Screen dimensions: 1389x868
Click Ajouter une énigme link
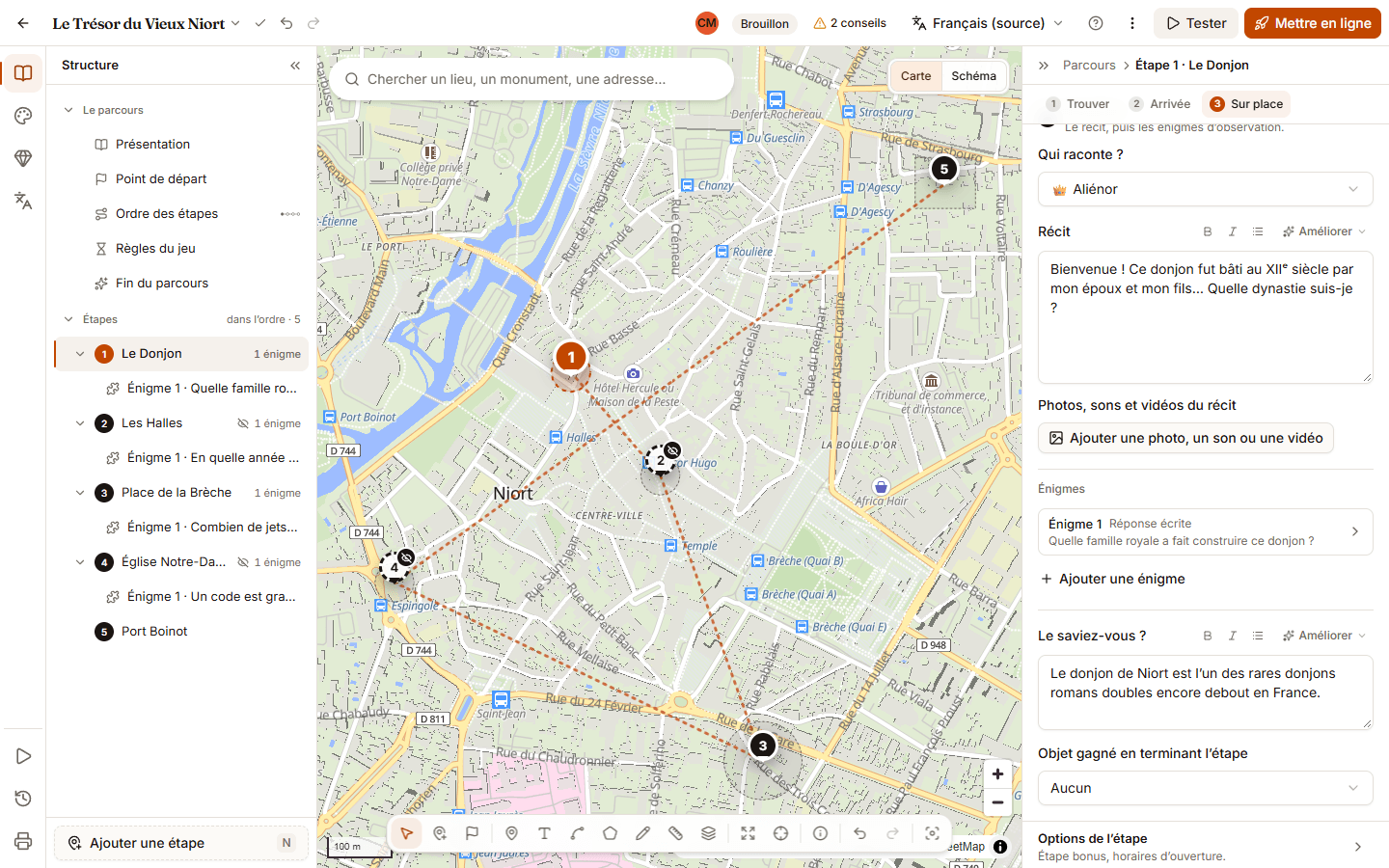(x=1112, y=579)
